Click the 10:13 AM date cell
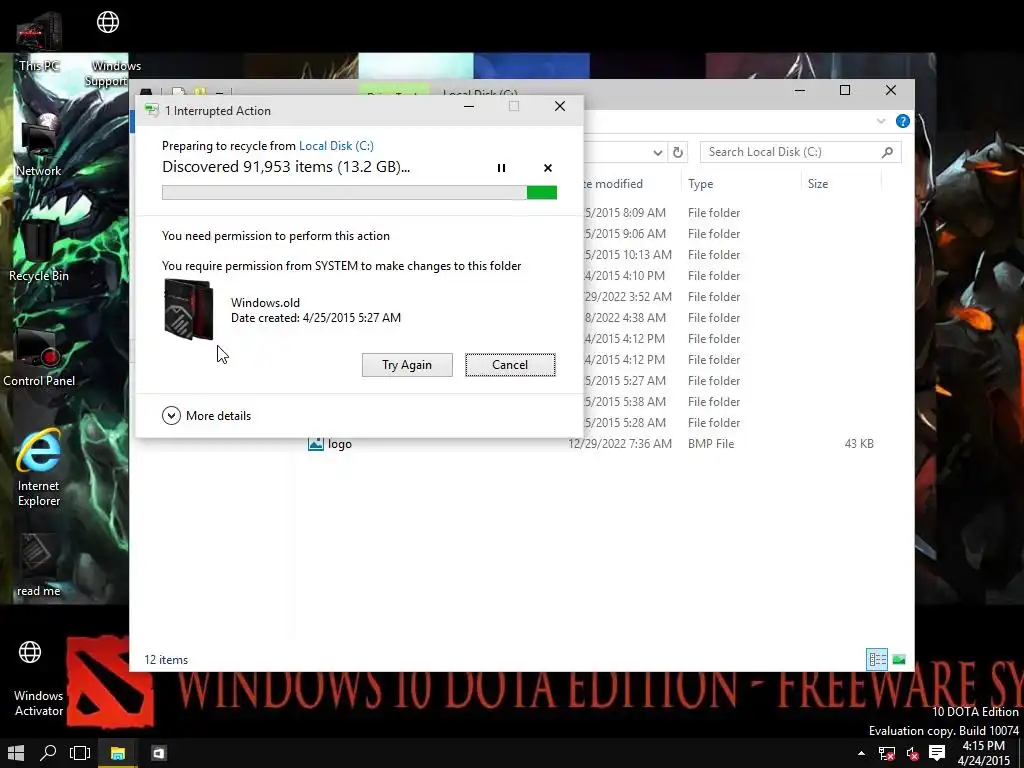This screenshot has height=768, width=1024. pos(628,255)
